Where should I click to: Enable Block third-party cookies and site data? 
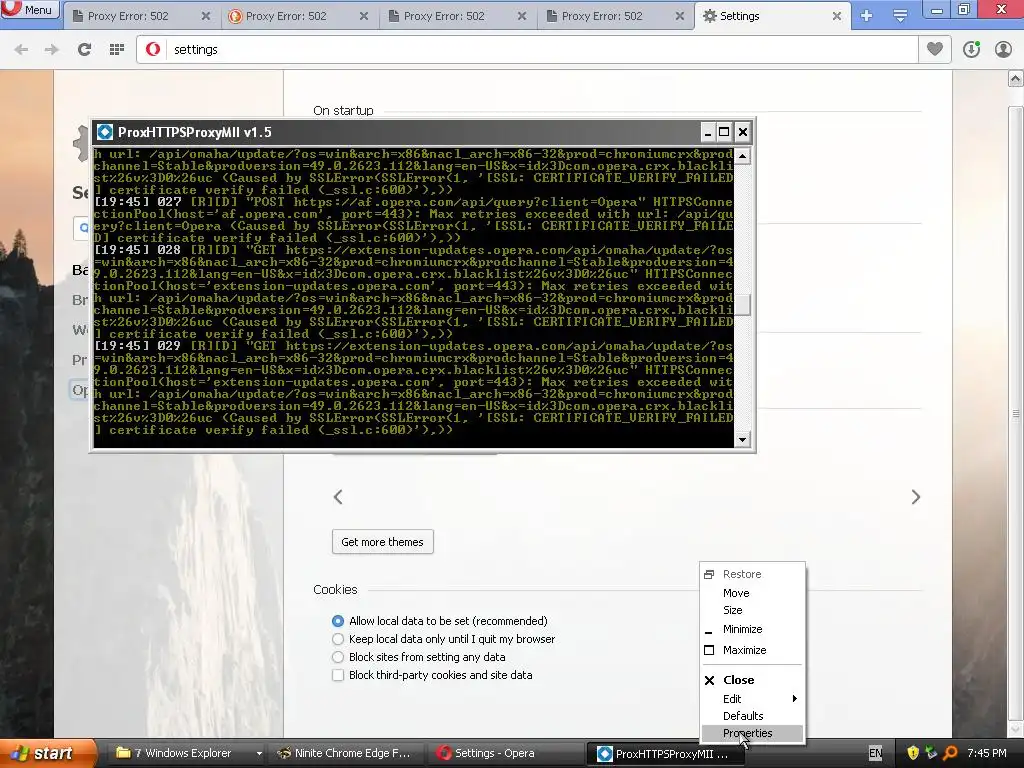pos(338,675)
